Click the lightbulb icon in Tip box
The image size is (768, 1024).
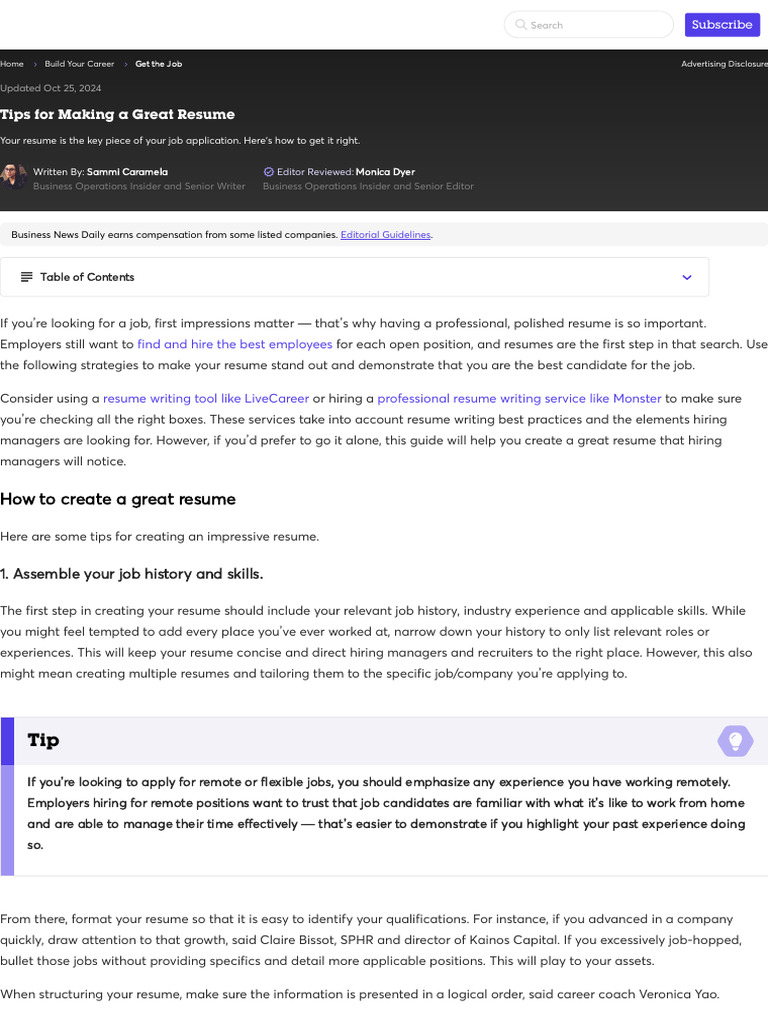tap(735, 741)
